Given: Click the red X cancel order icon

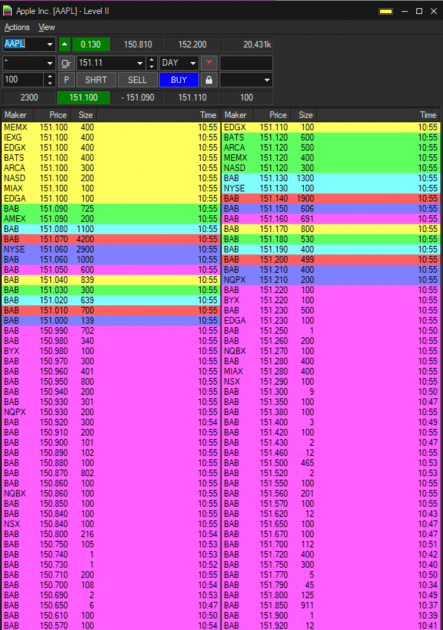Looking at the screenshot, I should point(209,63).
